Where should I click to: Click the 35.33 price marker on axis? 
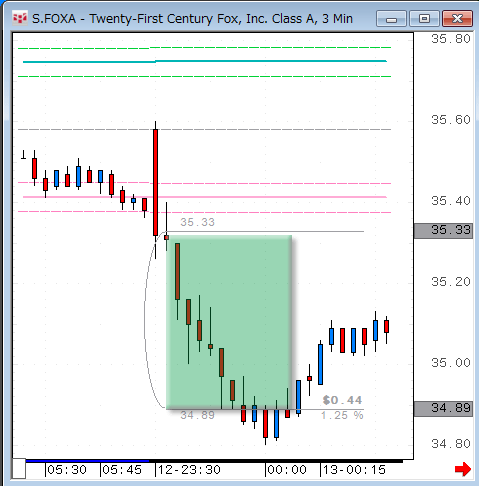443,230
